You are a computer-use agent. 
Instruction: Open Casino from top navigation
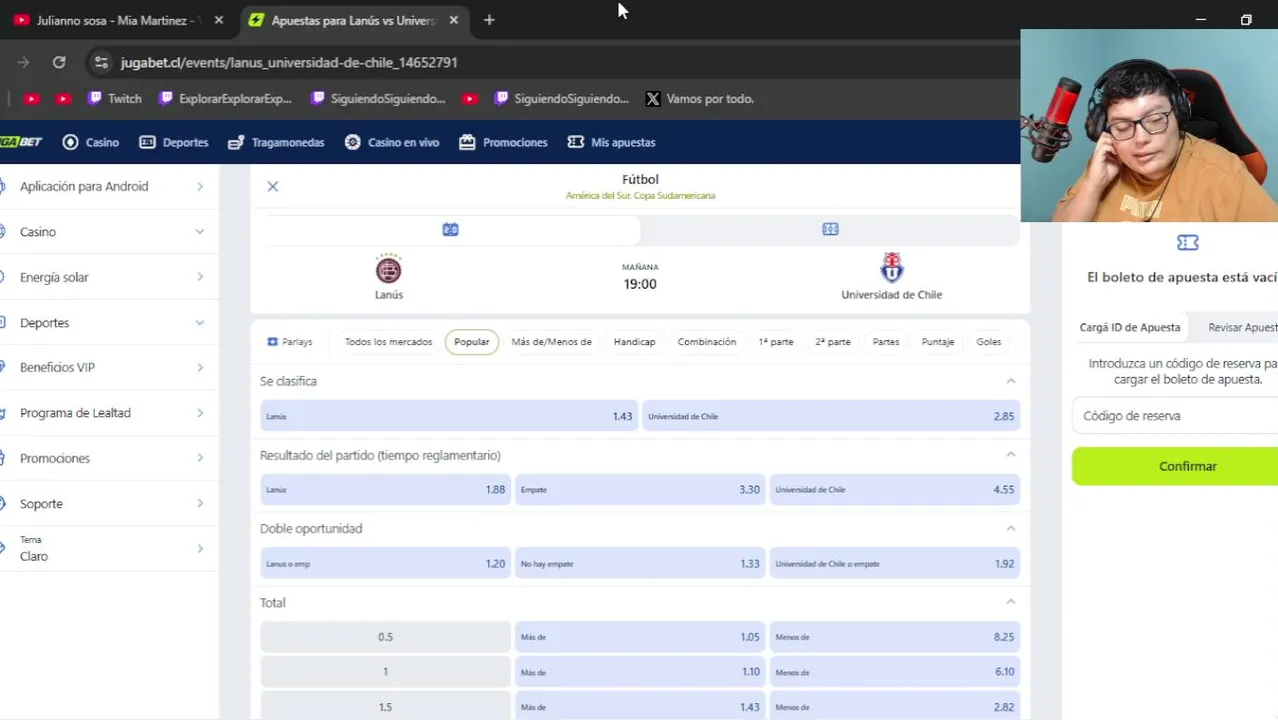point(91,142)
